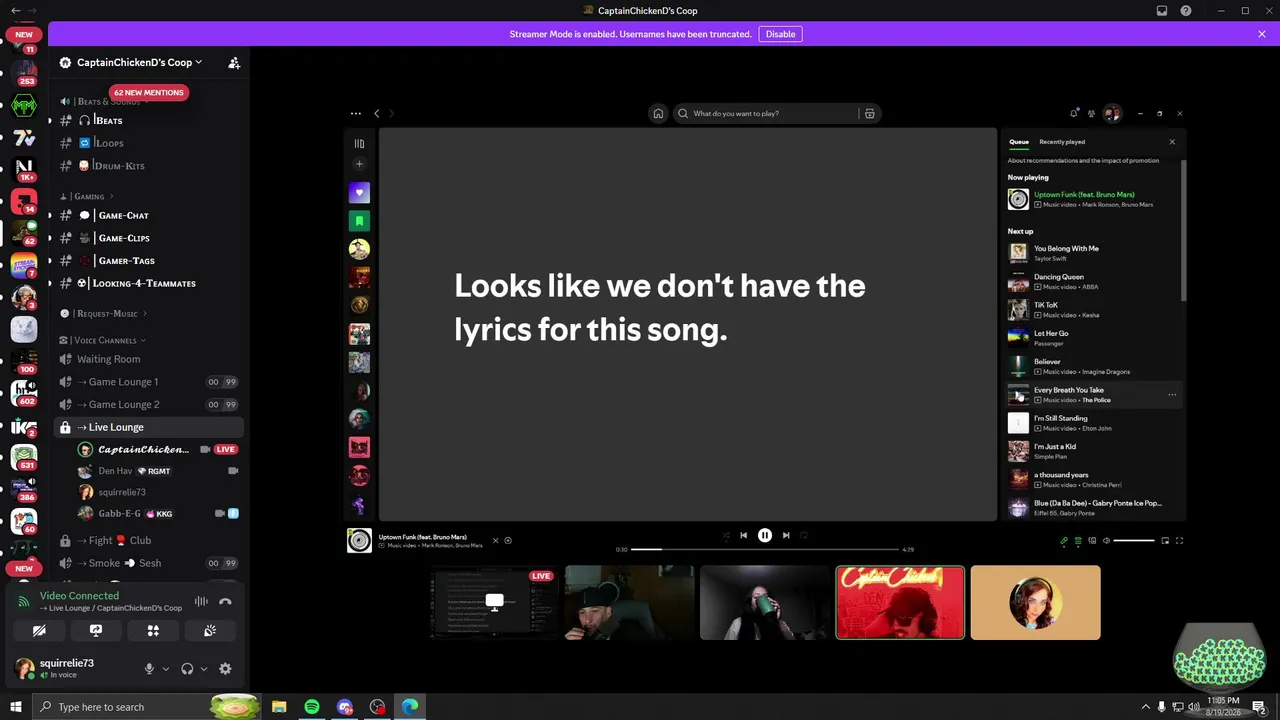Image resolution: width=1280 pixels, height=720 pixels.
Task: Skip to the next track
Action: pyautogui.click(x=786, y=535)
